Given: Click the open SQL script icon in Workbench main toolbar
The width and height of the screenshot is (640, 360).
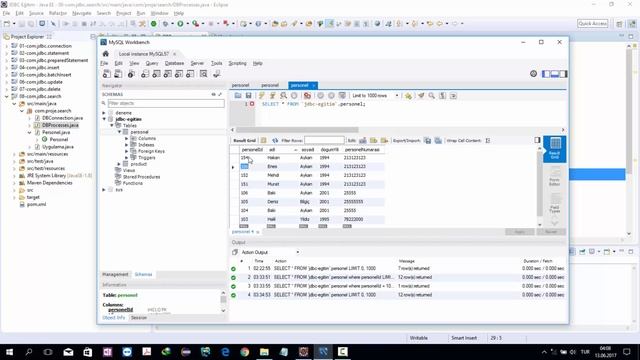Looking at the screenshot, I should click(118, 74).
